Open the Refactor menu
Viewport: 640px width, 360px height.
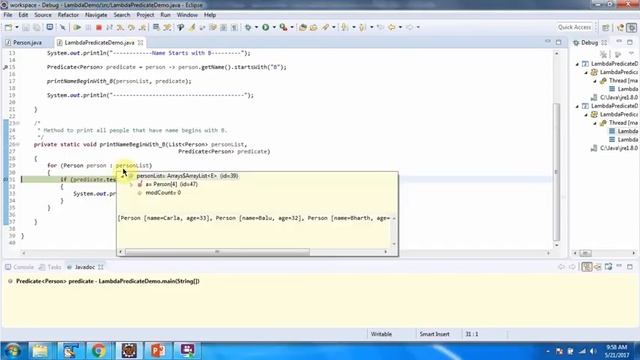click(68, 15)
